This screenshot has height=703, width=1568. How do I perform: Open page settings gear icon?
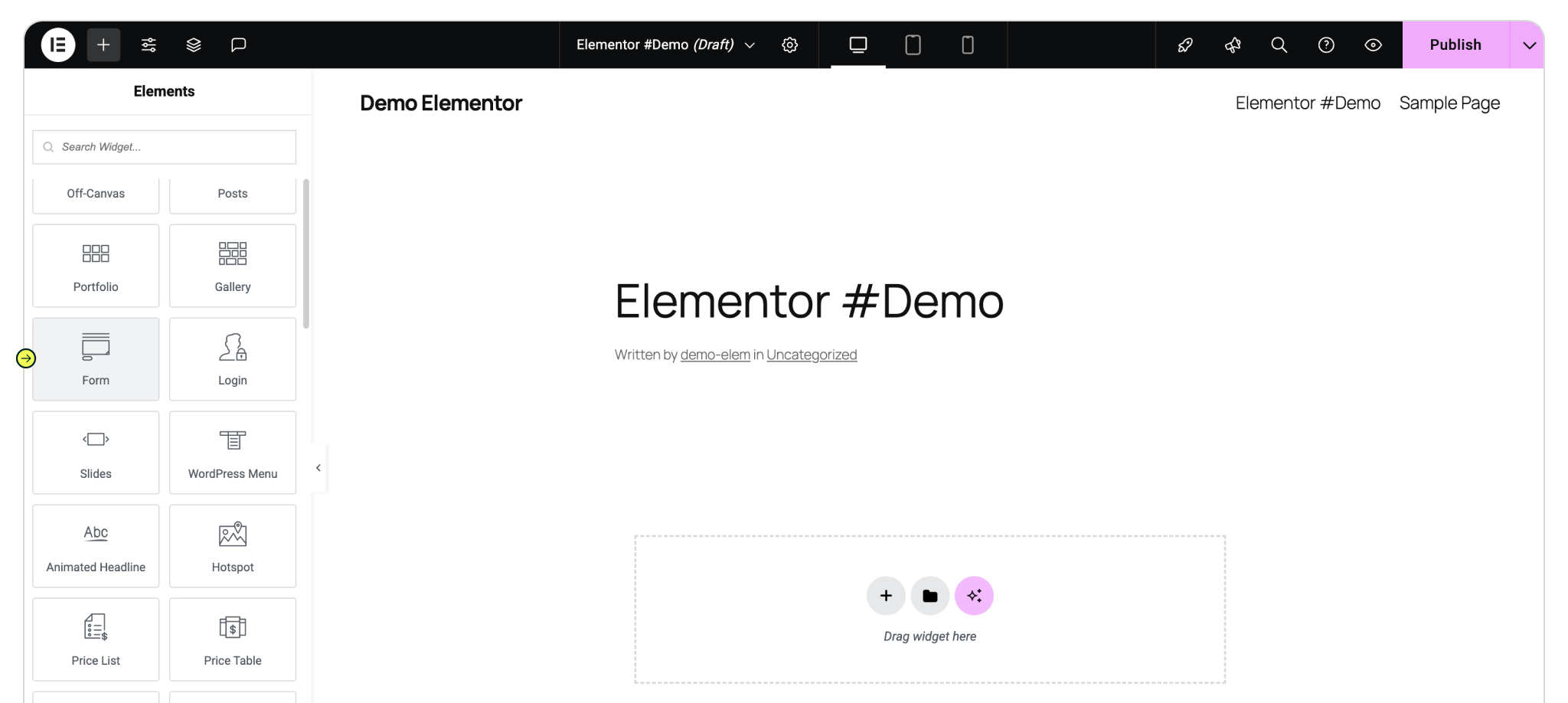pos(790,44)
